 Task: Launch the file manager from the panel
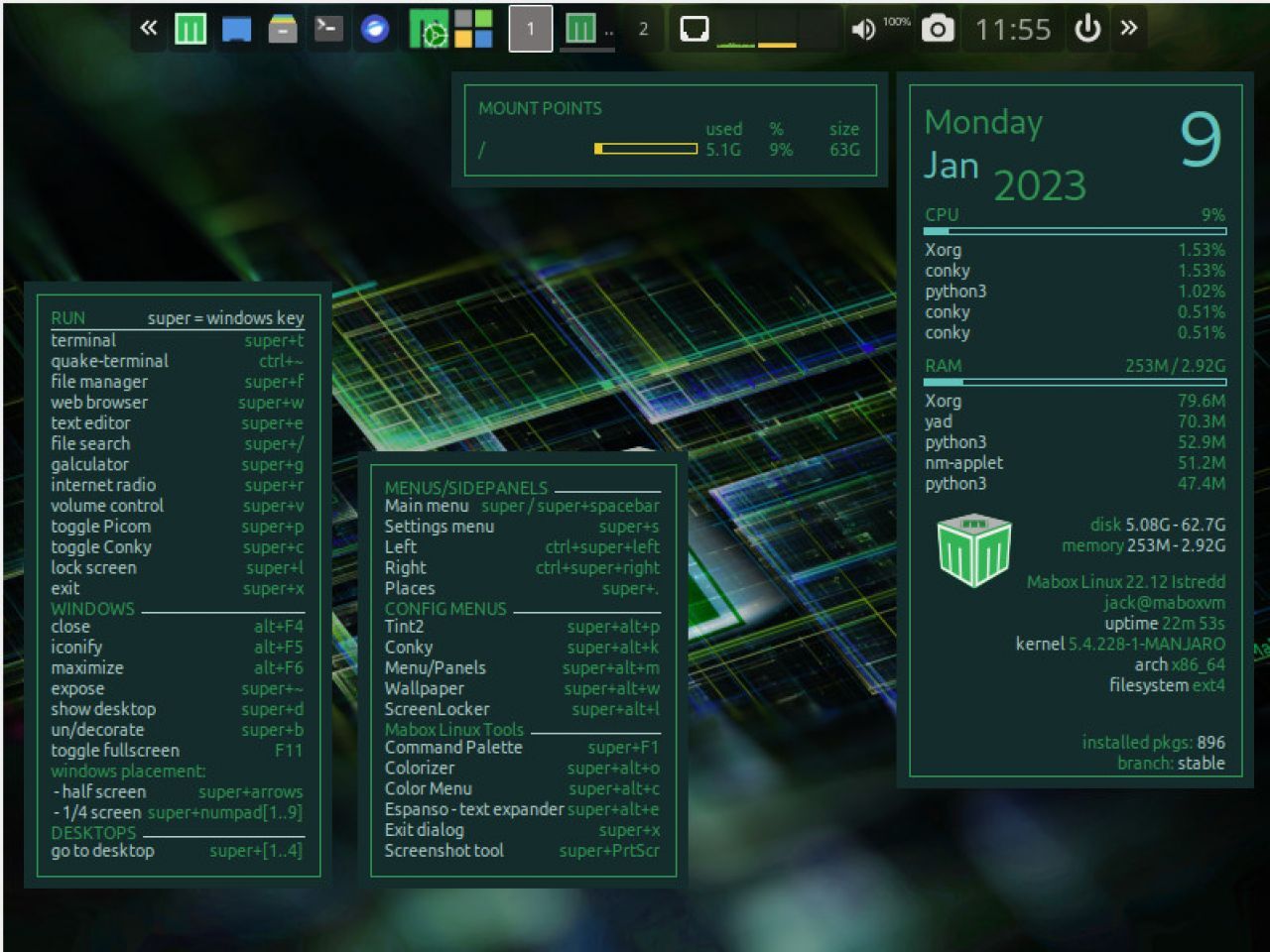point(236,29)
